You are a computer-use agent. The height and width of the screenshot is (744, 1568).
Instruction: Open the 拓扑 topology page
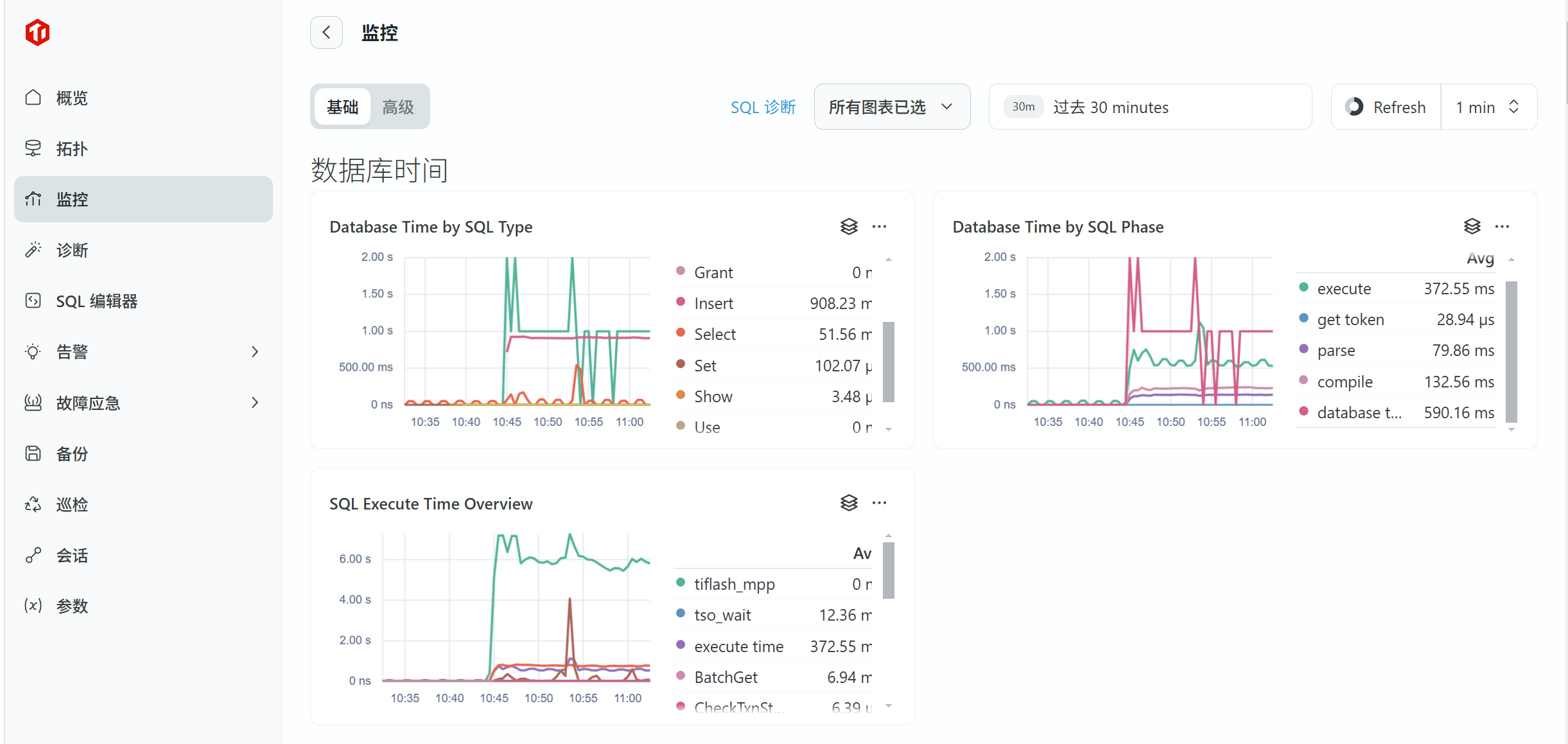point(72,148)
